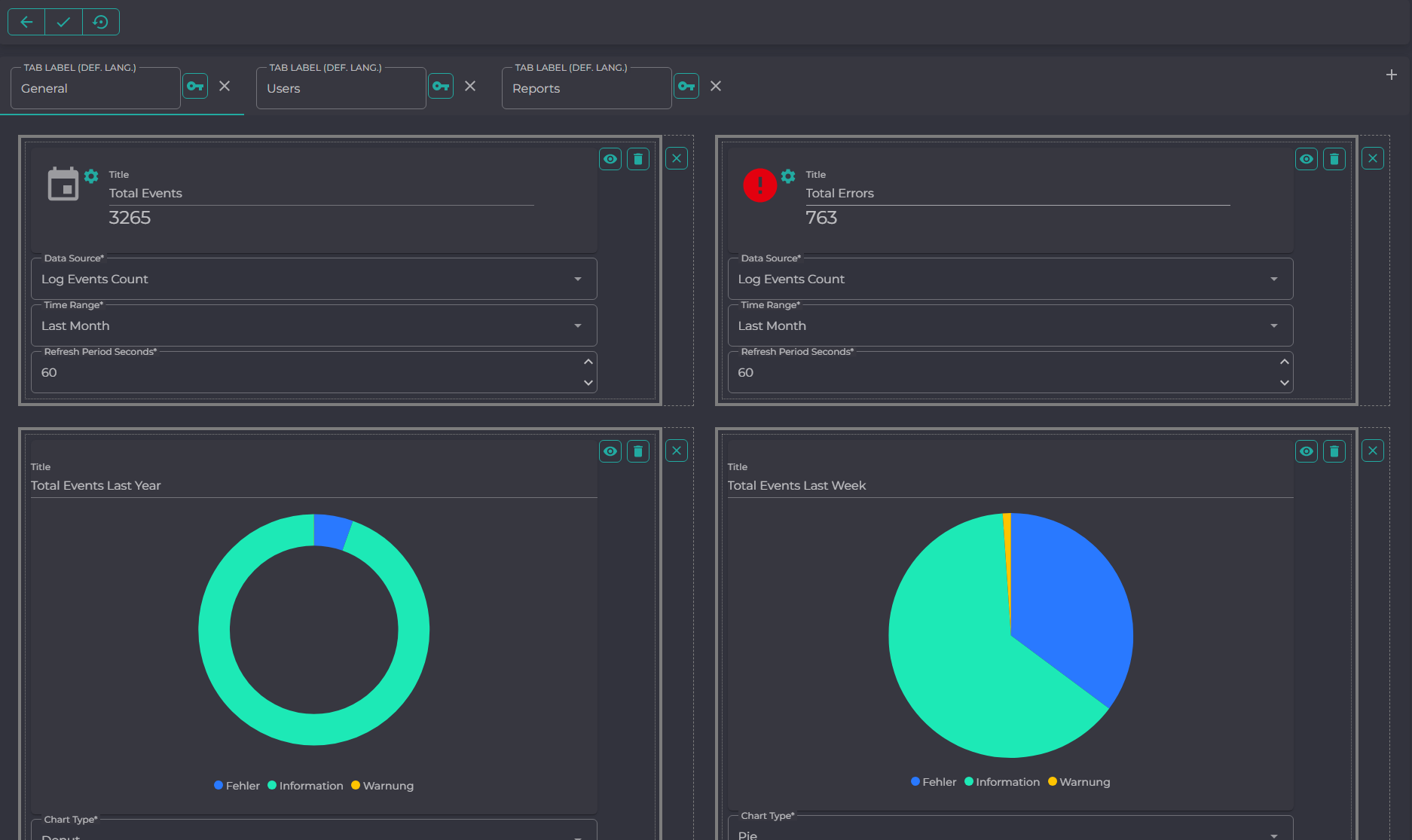Click the restore history icon
The width and height of the screenshot is (1412, 840).
click(x=101, y=22)
